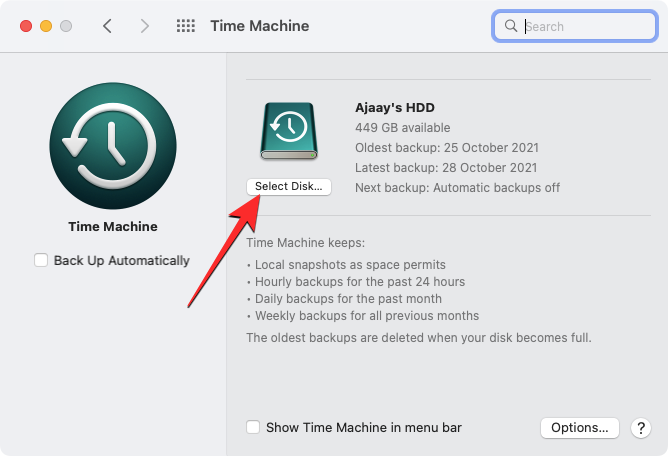The image size is (668, 456).
Task: Click the red close window button
Action: pos(26,26)
